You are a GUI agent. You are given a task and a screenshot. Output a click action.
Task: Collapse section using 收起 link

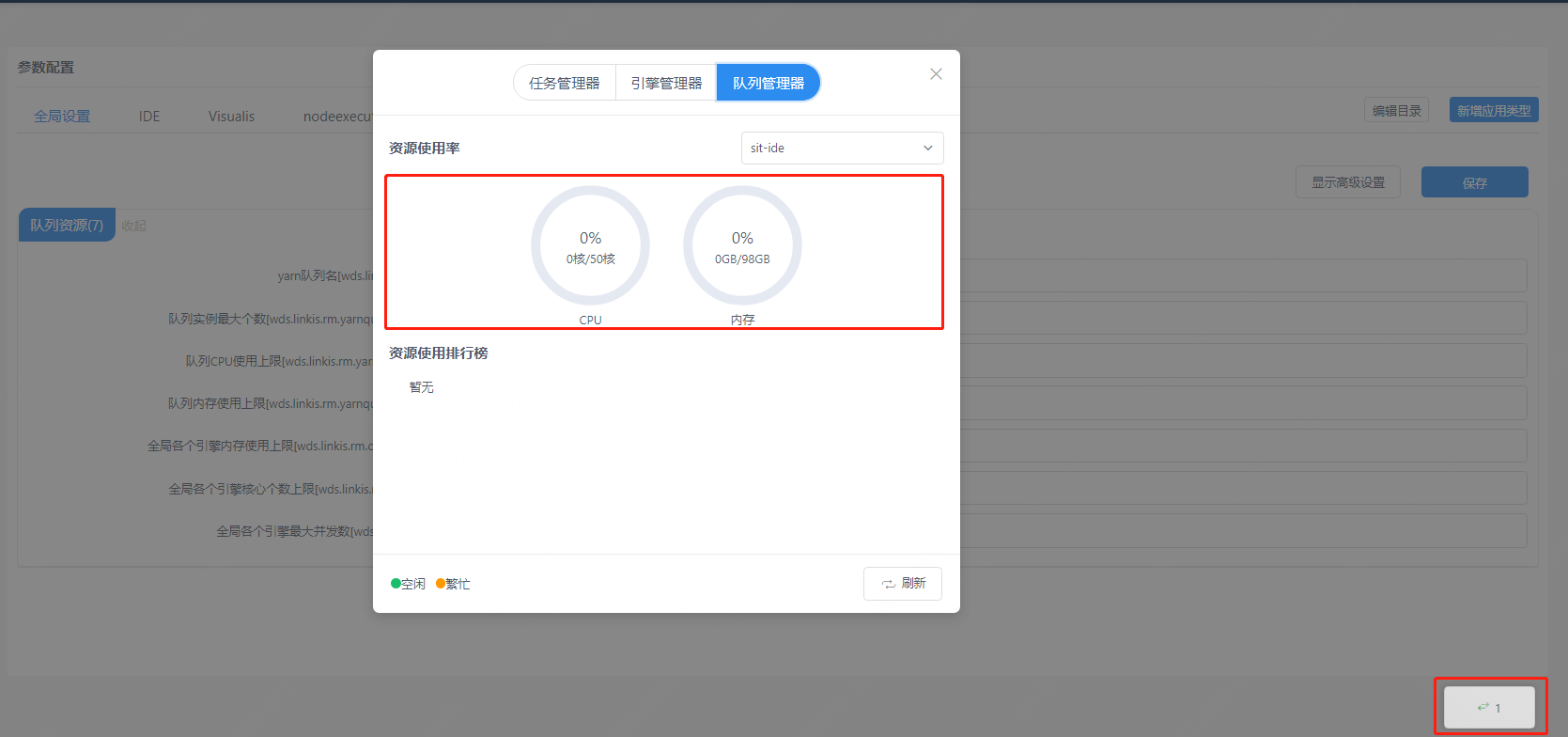[133, 226]
